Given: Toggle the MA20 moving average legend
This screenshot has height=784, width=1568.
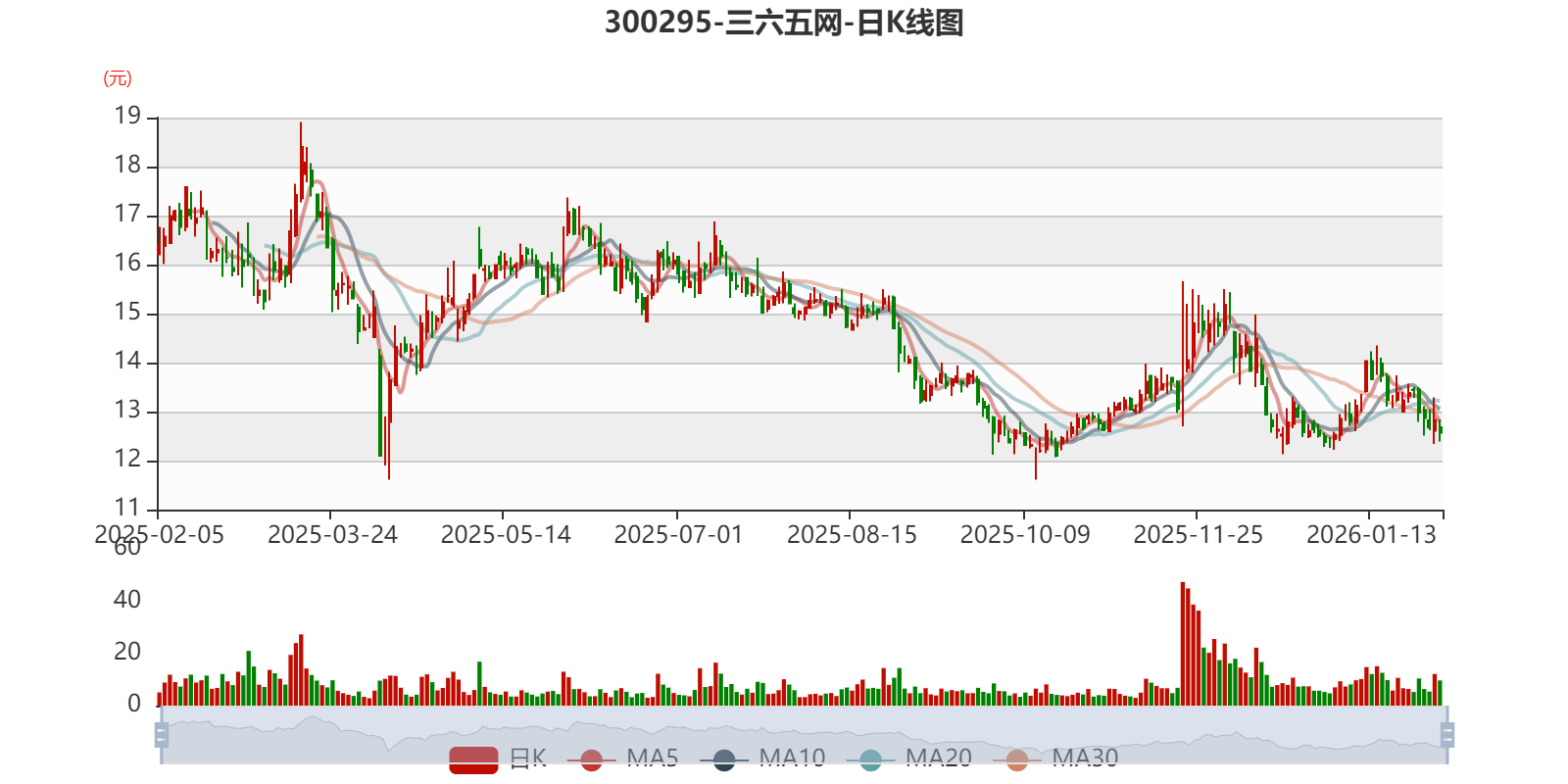Looking at the screenshot, I should click(x=908, y=759).
